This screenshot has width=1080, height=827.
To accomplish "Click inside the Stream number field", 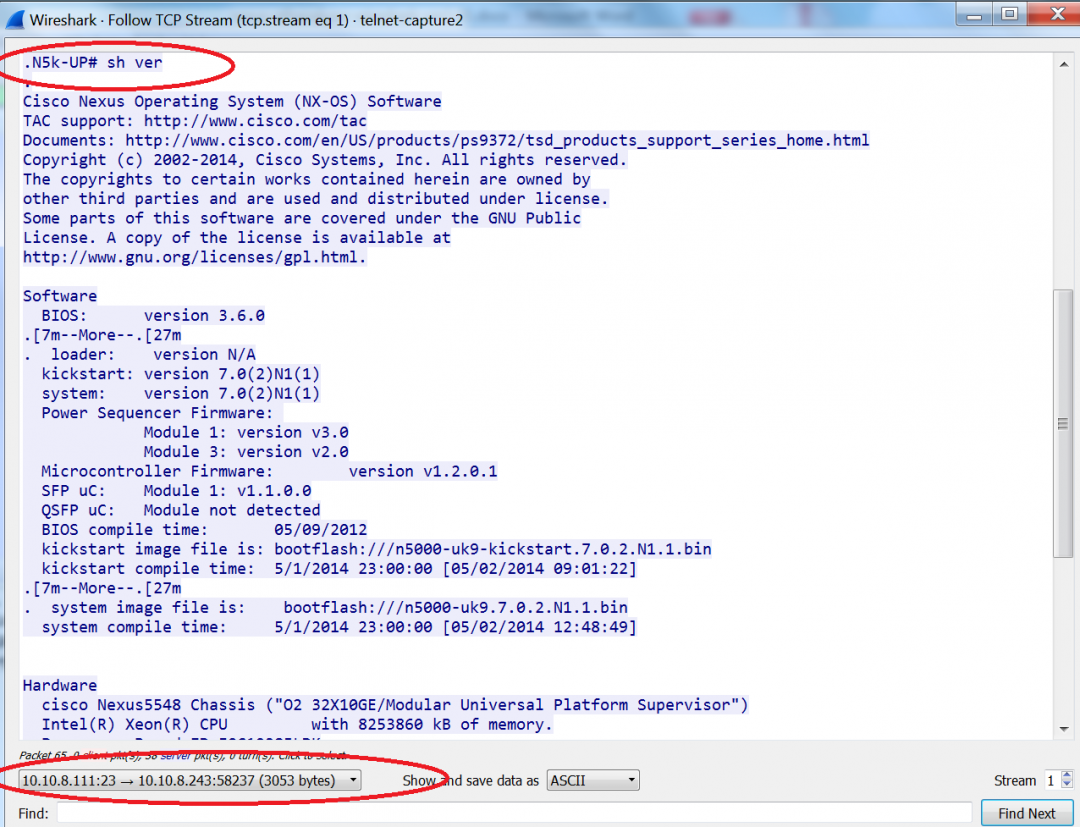I will (1050, 780).
